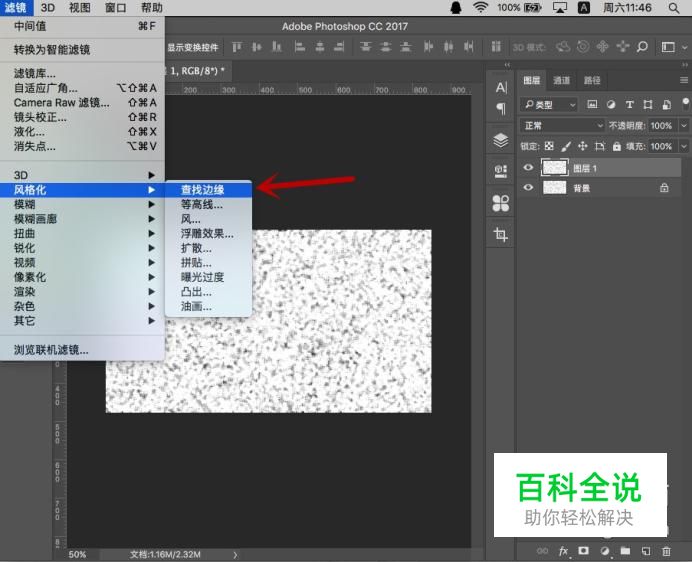The image size is (692, 562).
Task: Filter layers by smart objects icon
Action: pyautogui.click(x=666, y=105)
